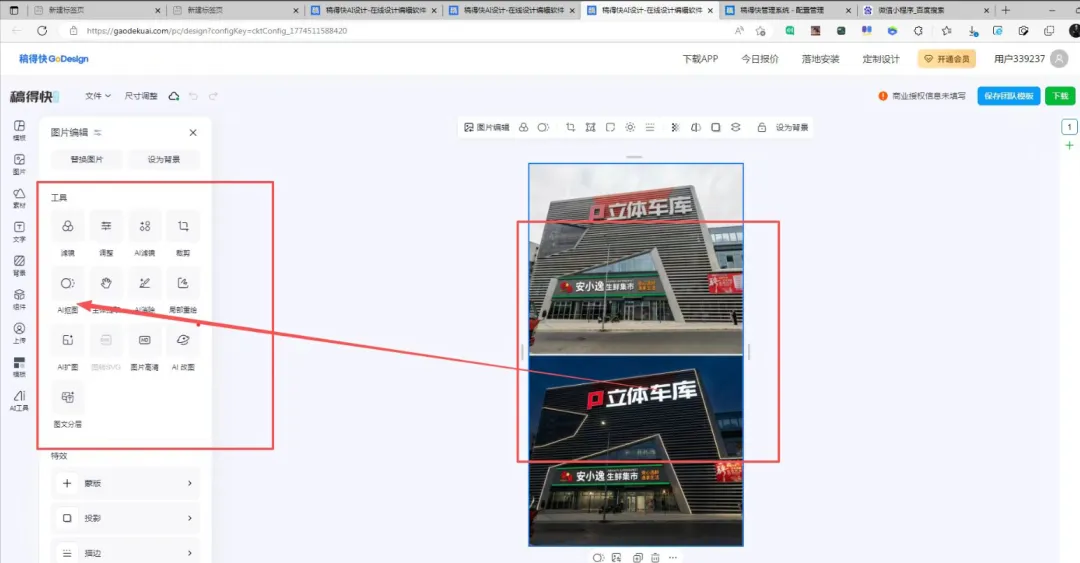Open the 文件 dropdown menu
The width and height of the screenshot is (1080, 563).
pyautogui.click(x=98, y=96)
